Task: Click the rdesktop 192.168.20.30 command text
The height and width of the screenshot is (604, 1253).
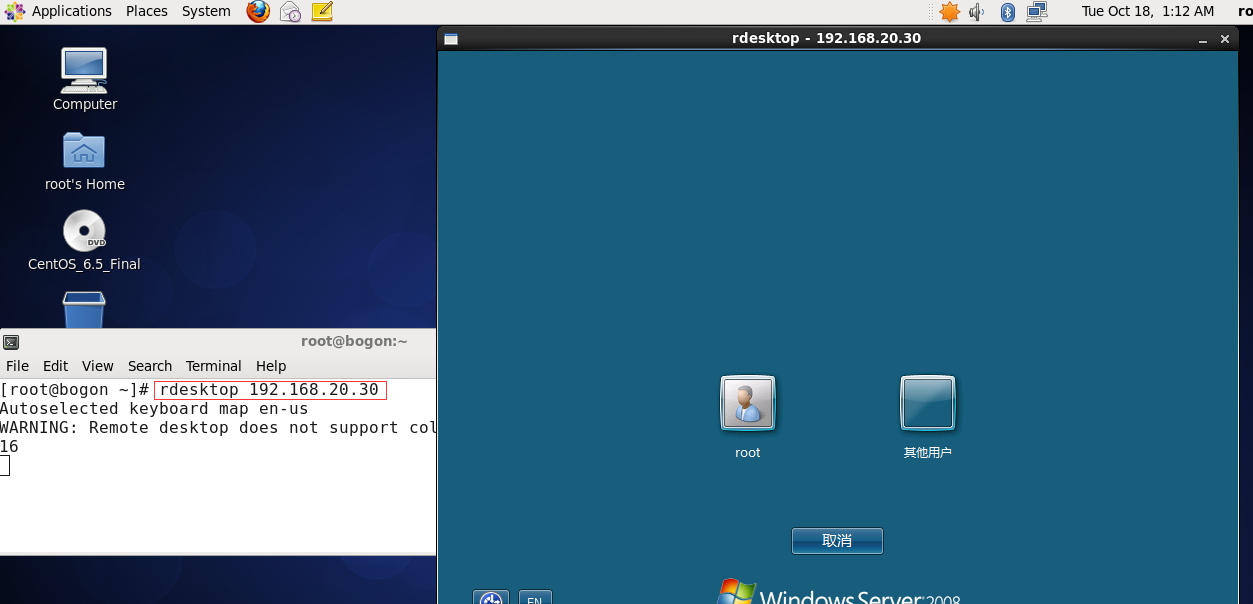Action: point(269,390)
